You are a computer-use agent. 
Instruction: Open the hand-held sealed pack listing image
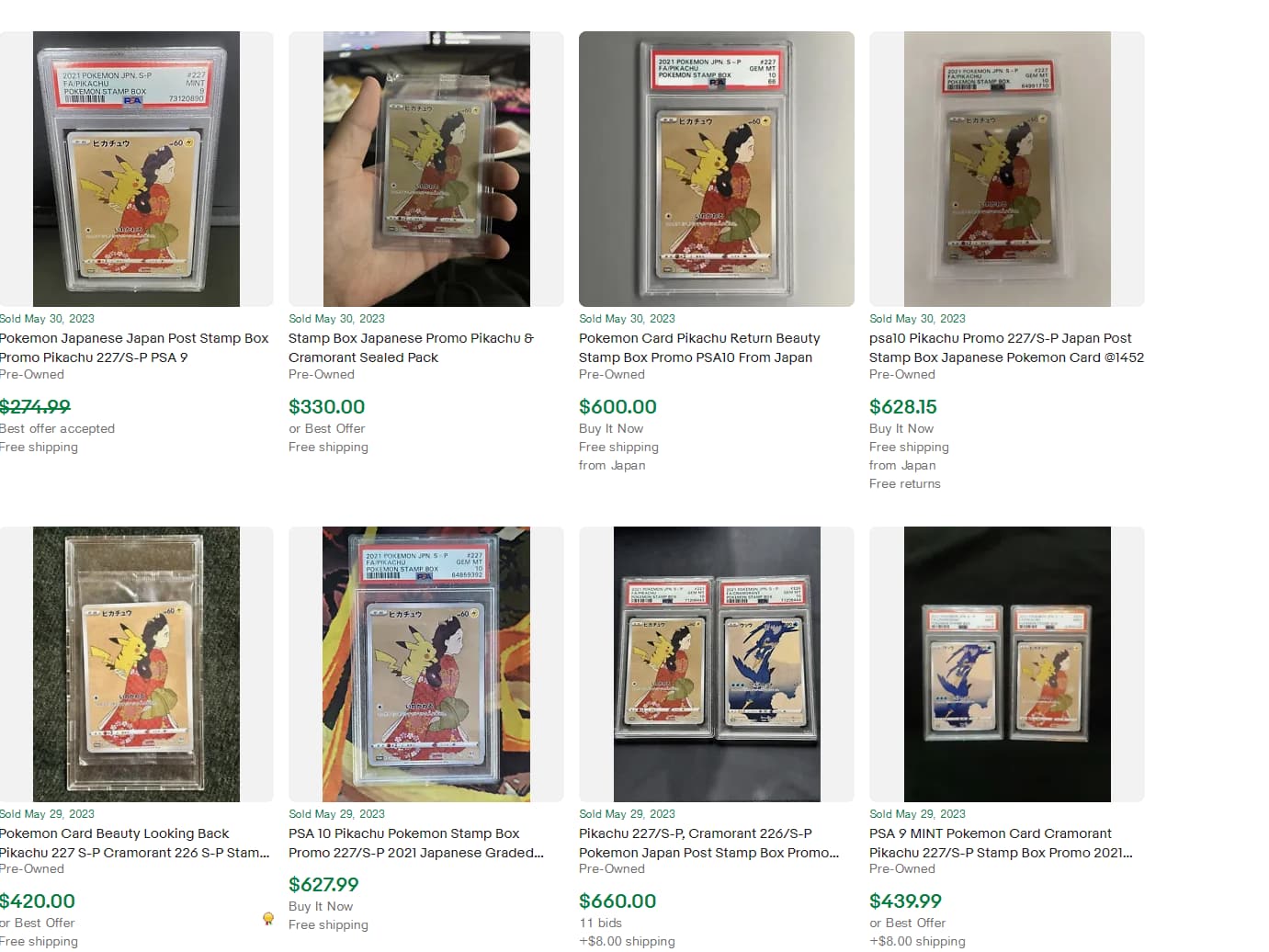(x=426, y=169)
